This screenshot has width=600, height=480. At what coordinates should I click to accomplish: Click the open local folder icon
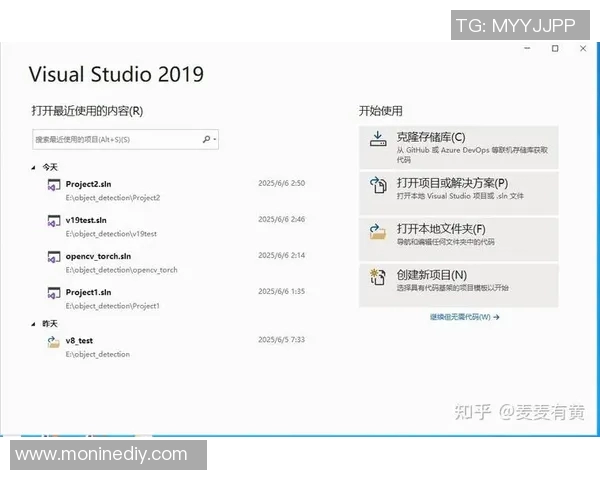(378, 232)
